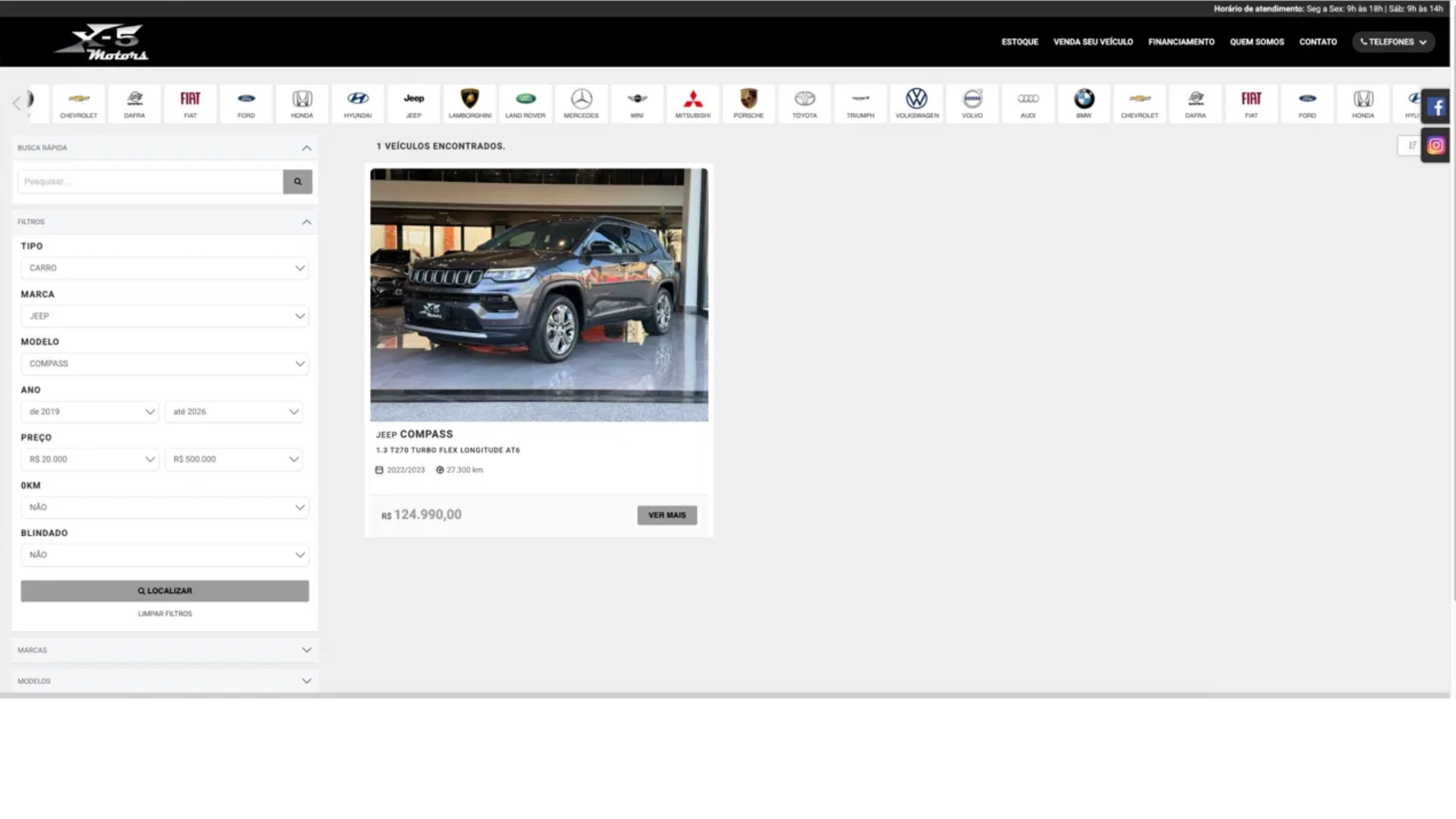
Task: Click the '1.3 T270 Turbo Flex Longitude AT6' text
Action: click(448, 450)
